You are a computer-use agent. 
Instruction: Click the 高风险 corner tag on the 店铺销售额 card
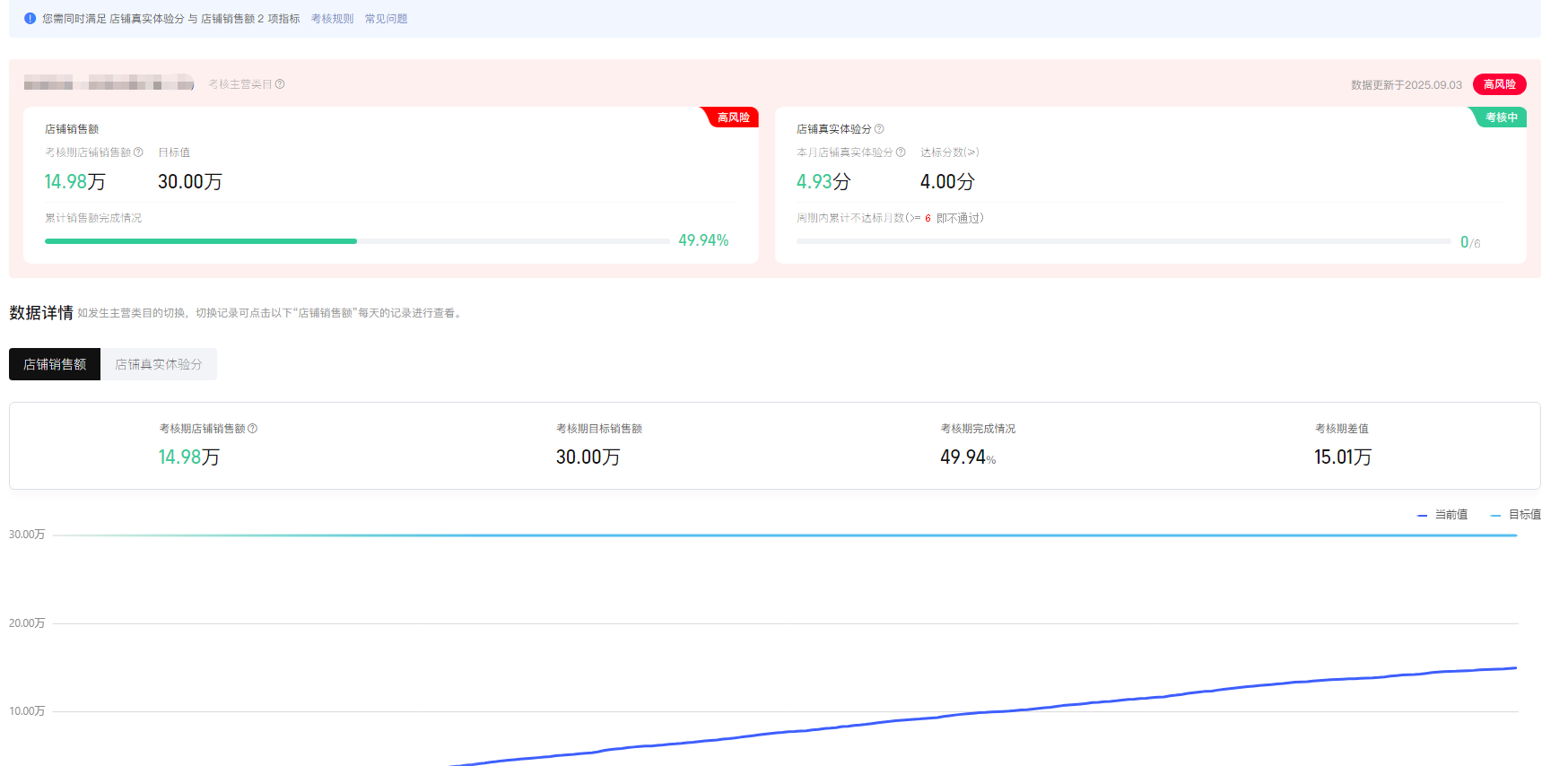[x=732, y=118]
